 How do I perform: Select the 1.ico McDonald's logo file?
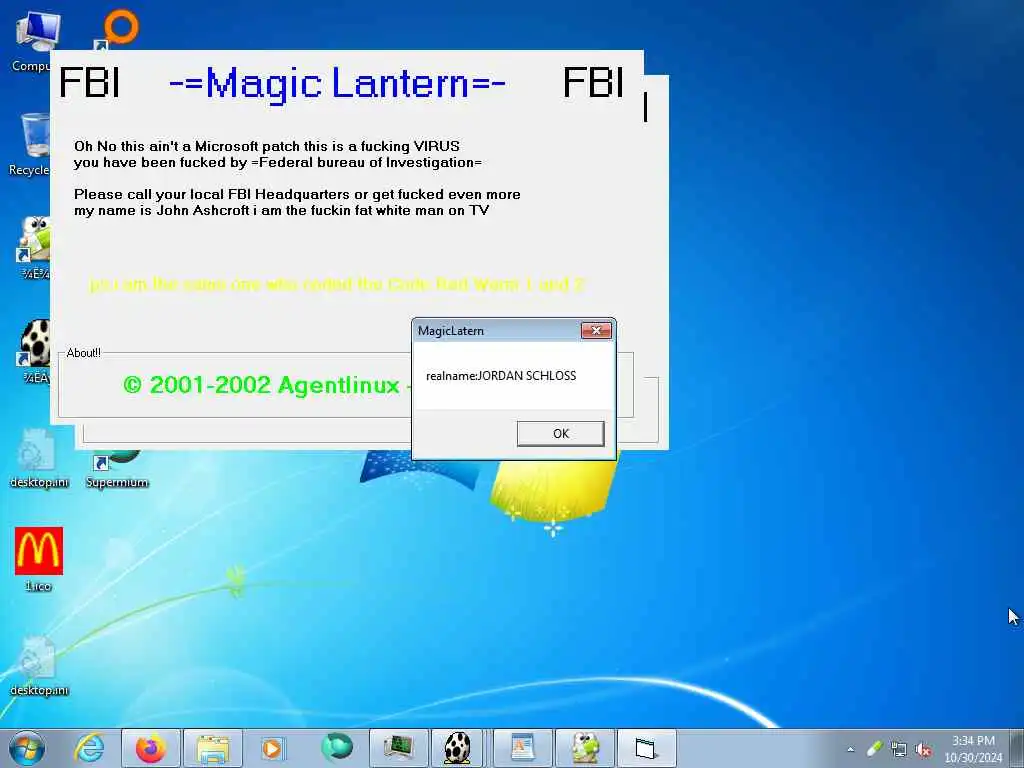[39, 559]
